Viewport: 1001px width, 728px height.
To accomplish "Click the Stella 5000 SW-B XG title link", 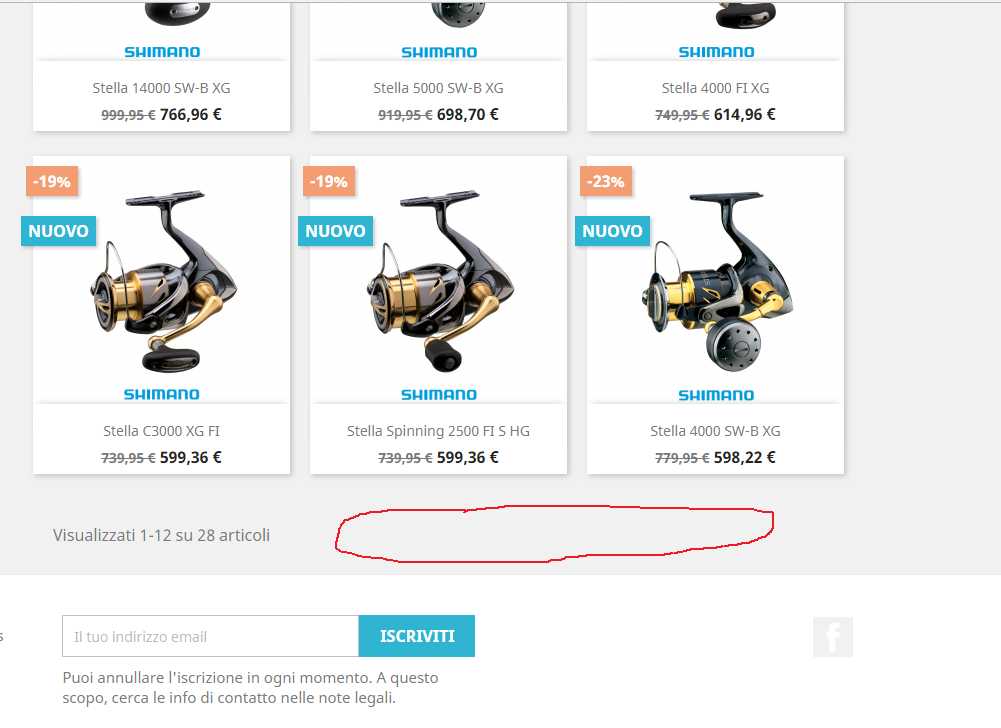I will 439,88.
